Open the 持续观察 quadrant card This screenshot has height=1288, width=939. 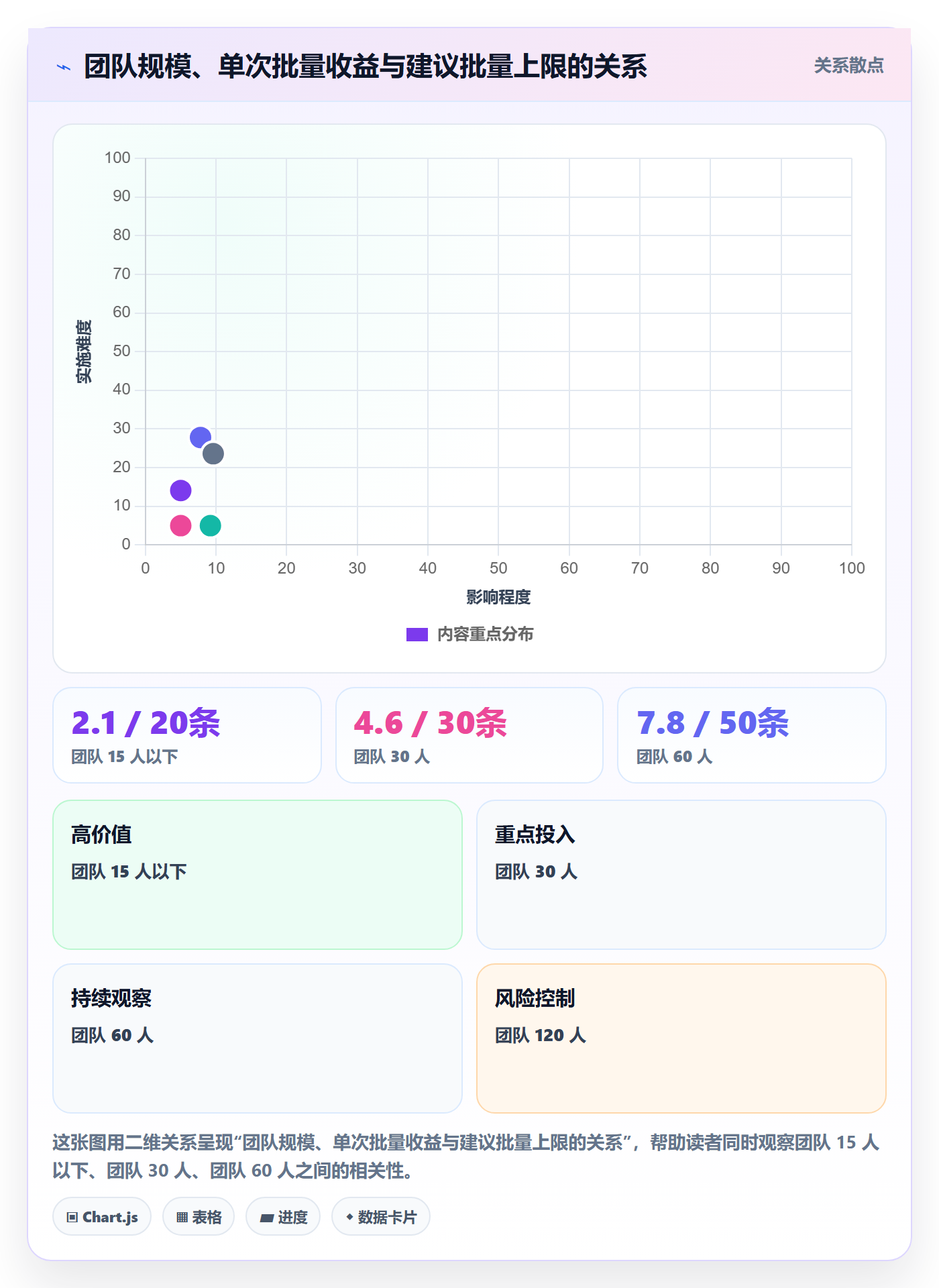258,1038
